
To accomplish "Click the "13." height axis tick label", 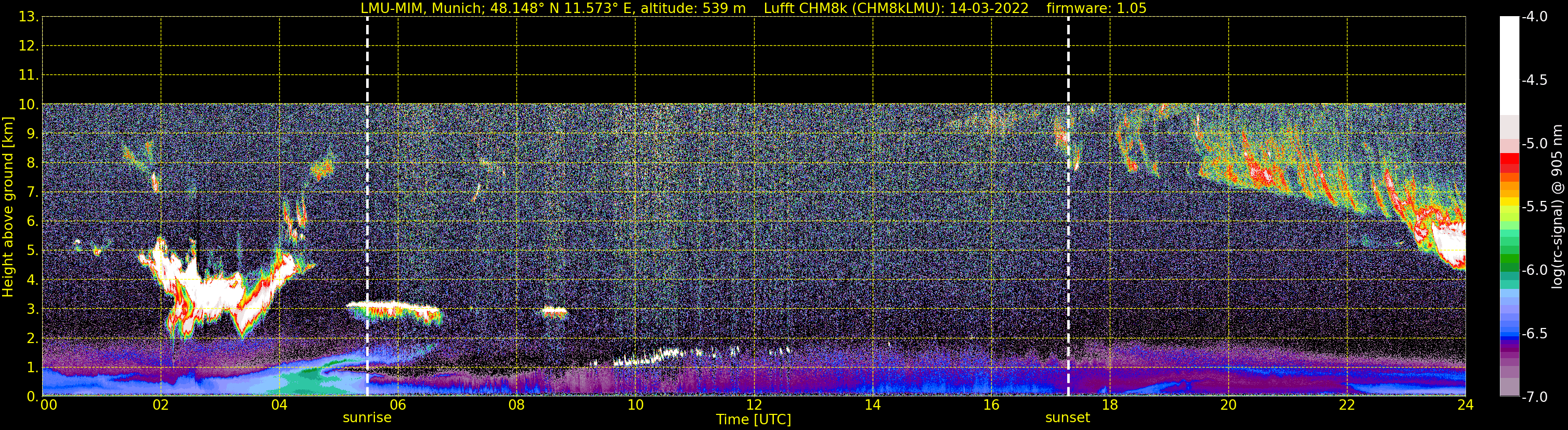I will (x=28, y=17).
